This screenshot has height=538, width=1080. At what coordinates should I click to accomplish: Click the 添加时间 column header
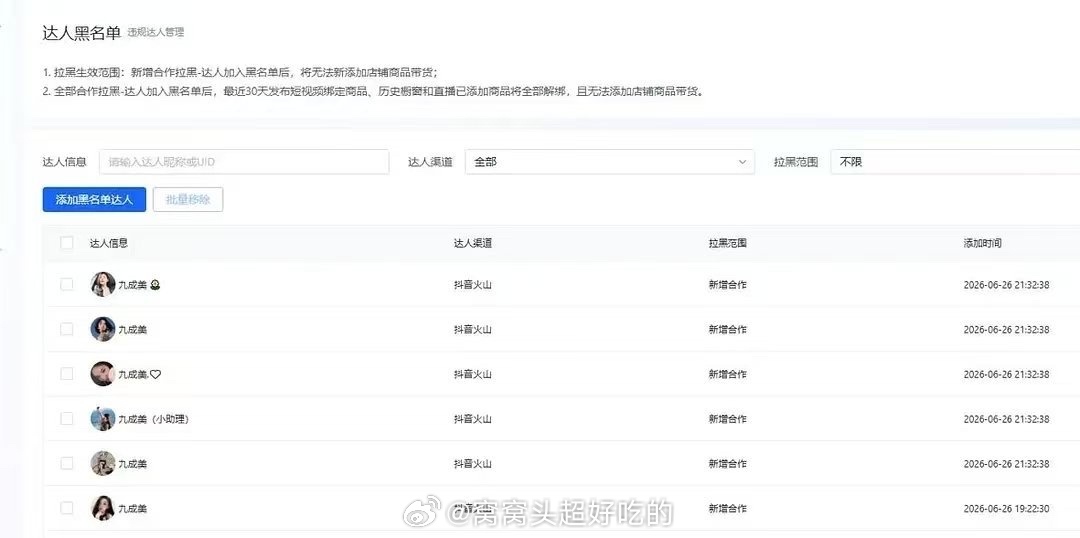(x=982, y=243)
